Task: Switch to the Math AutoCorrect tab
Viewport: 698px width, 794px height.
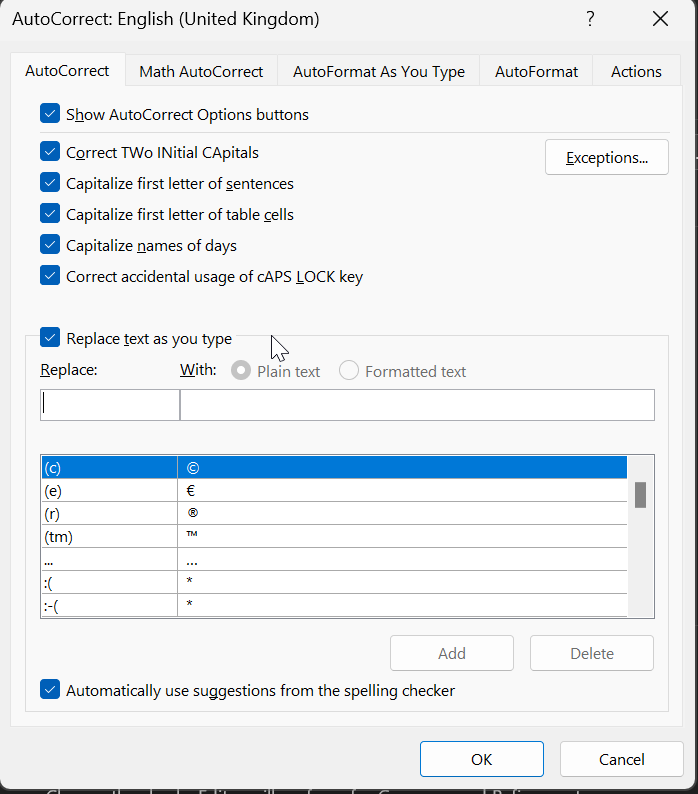Action: (201, 71)
